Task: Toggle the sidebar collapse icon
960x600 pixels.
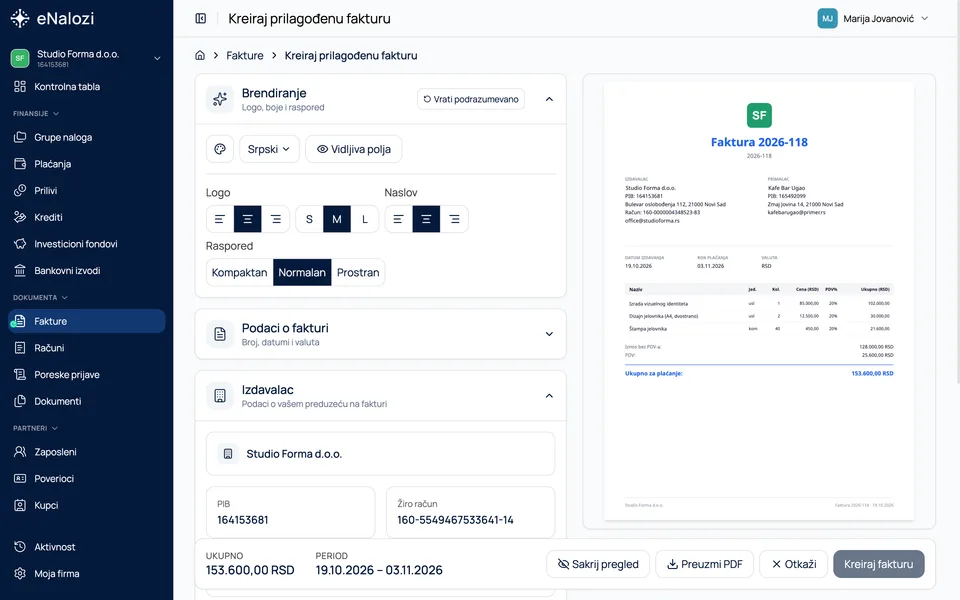Action: 201,18
